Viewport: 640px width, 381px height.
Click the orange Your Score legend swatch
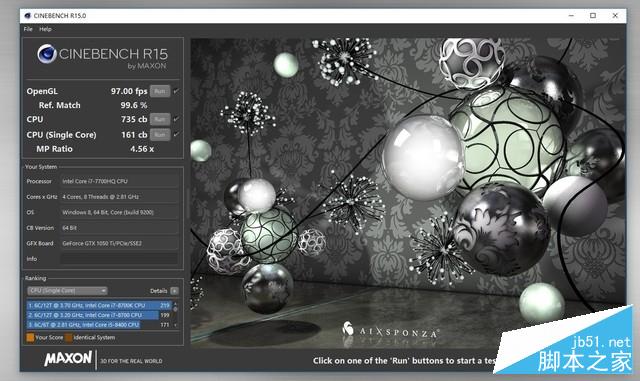point(30,337)
